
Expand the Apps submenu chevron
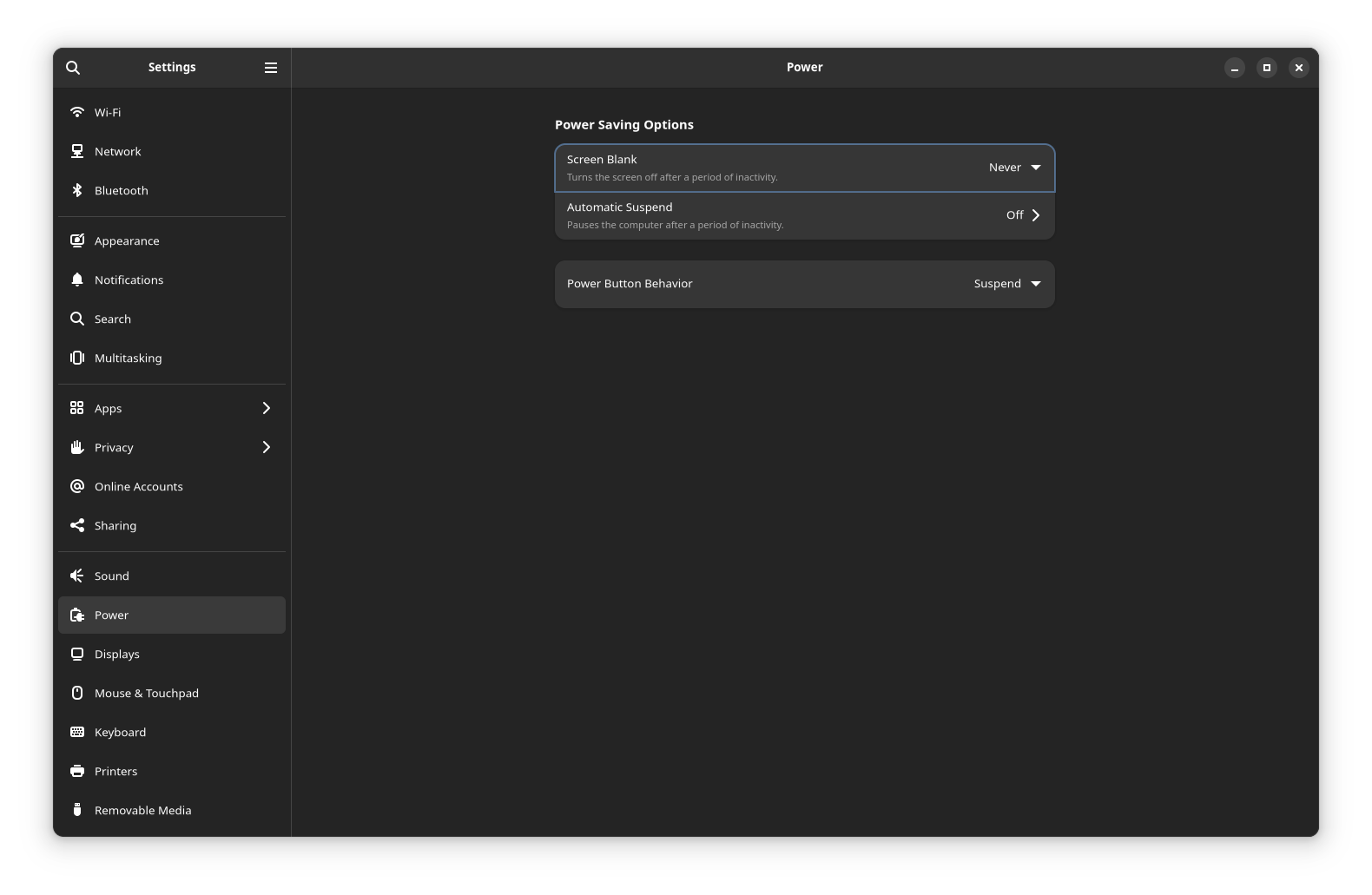tap(267, 408)
